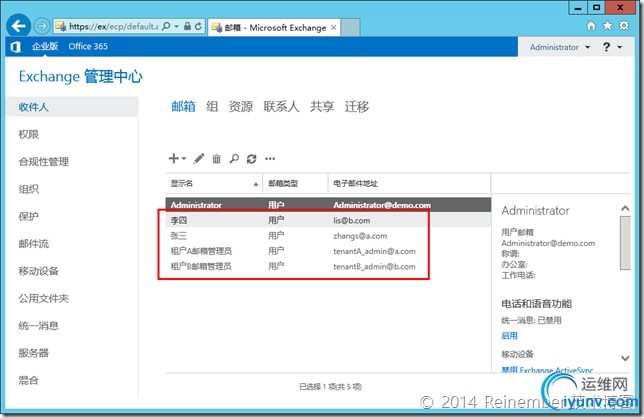
Task: Click the zhangs@a.com email cell
Action: click(360, 236)
